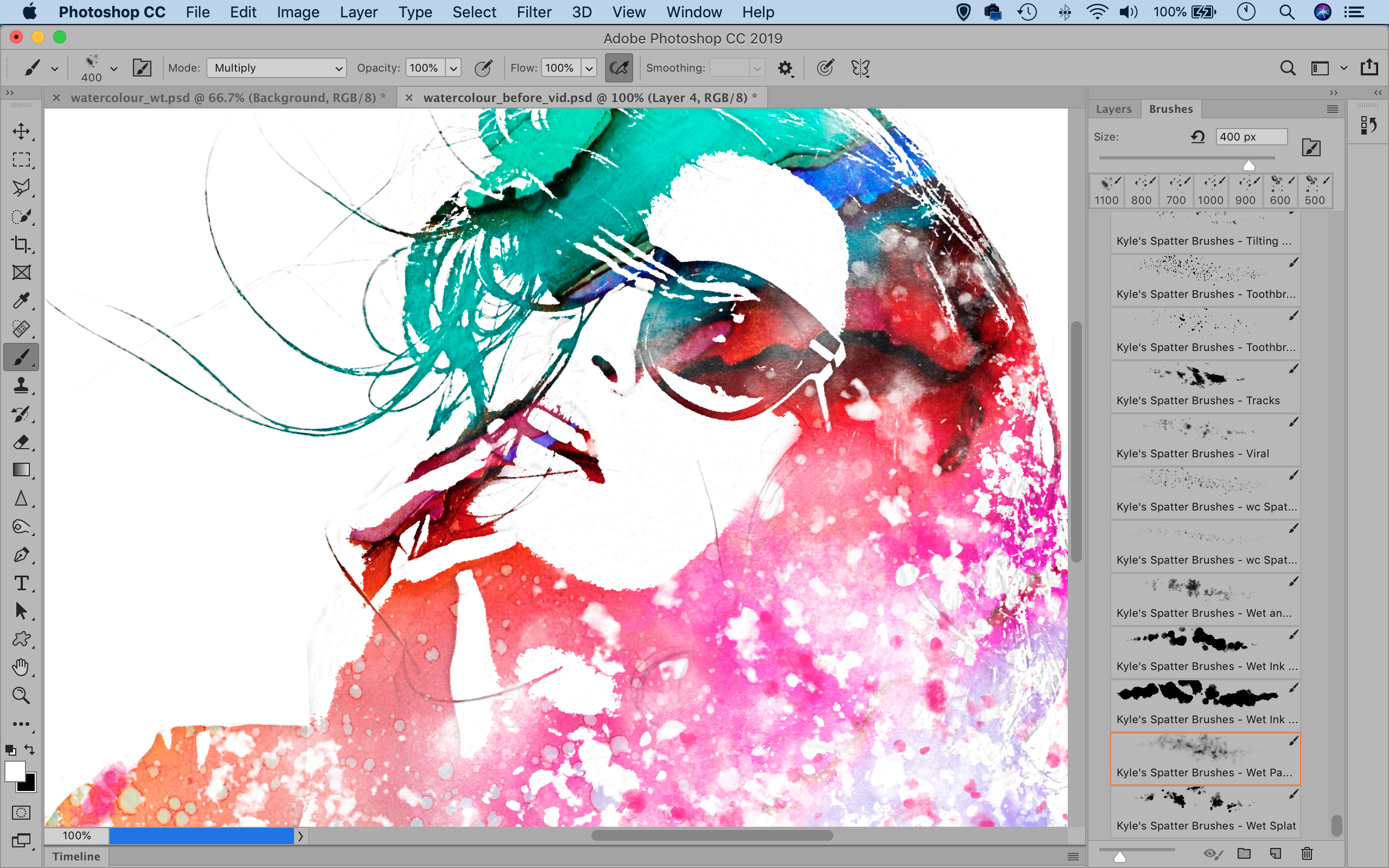Open the Mode blending dropdown
The width and height of the screenshot is (1389, 868).
[x=276, y=68]
